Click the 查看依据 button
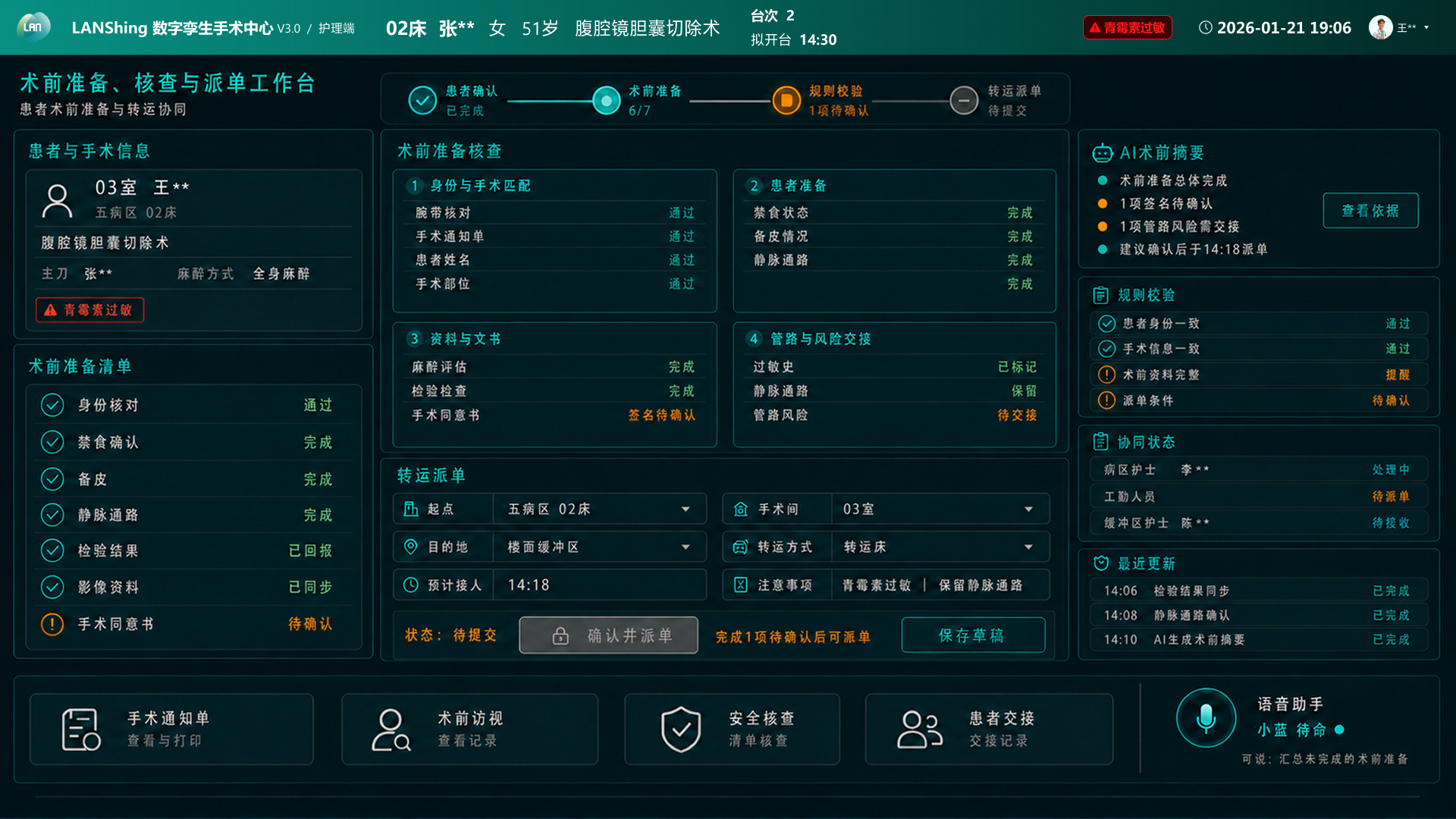 point(1370,211)
